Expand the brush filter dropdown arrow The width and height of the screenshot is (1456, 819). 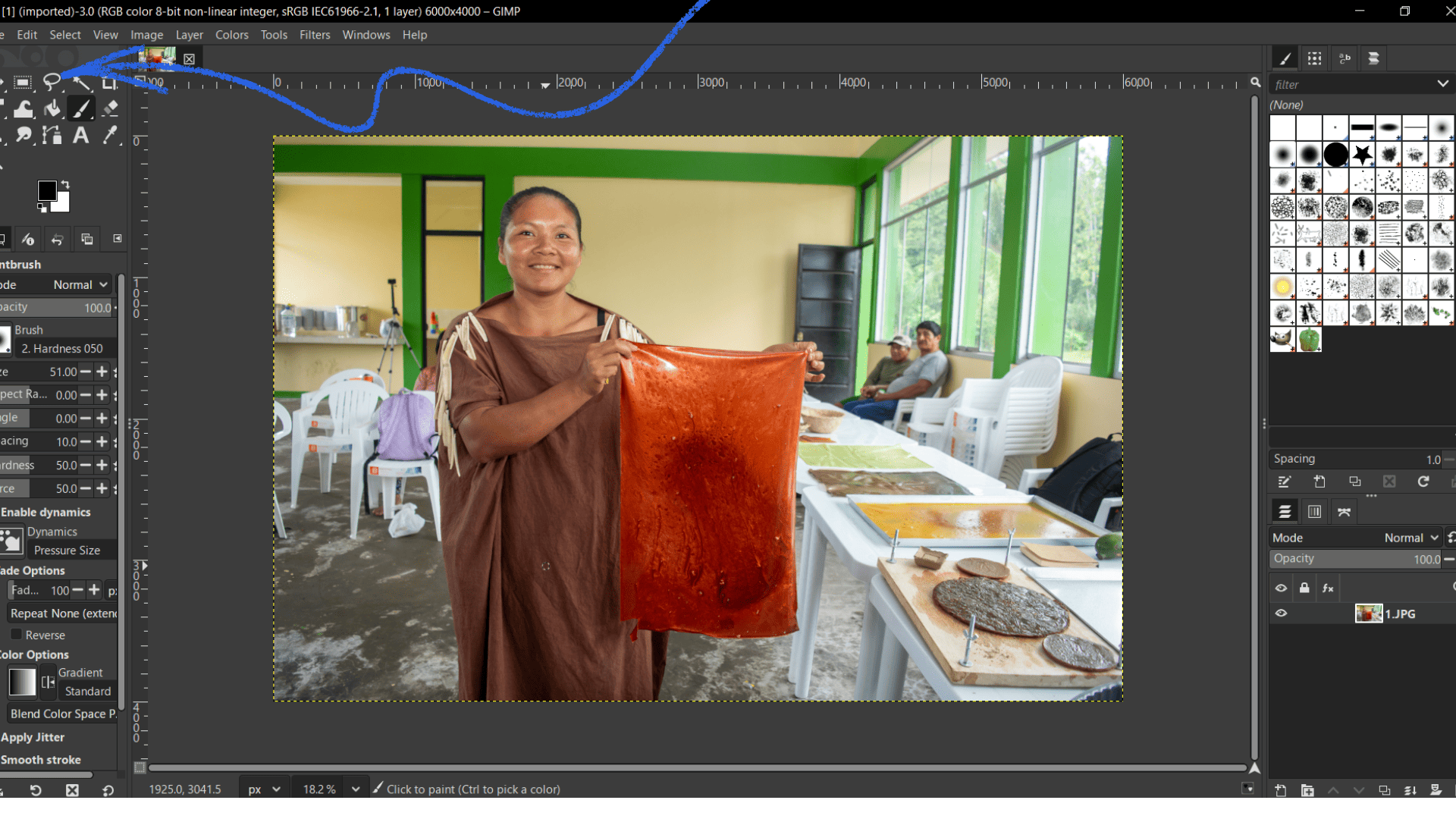[1442, 84]
